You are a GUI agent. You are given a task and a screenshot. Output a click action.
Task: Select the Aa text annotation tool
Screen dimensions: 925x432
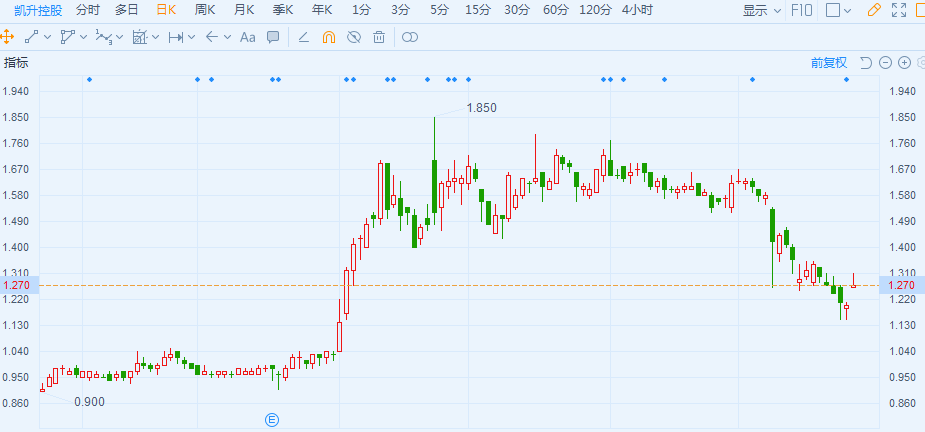(x=248, y=37)
